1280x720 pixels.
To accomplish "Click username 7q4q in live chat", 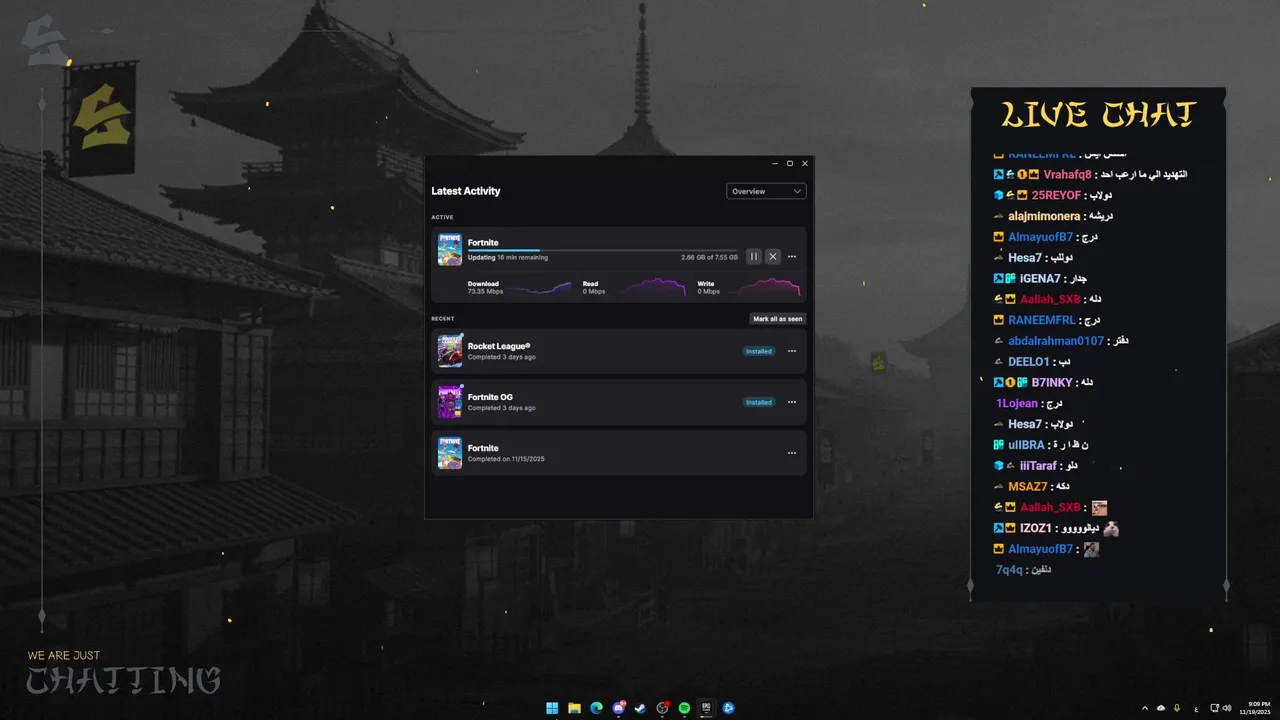I will pos(1010,570).
